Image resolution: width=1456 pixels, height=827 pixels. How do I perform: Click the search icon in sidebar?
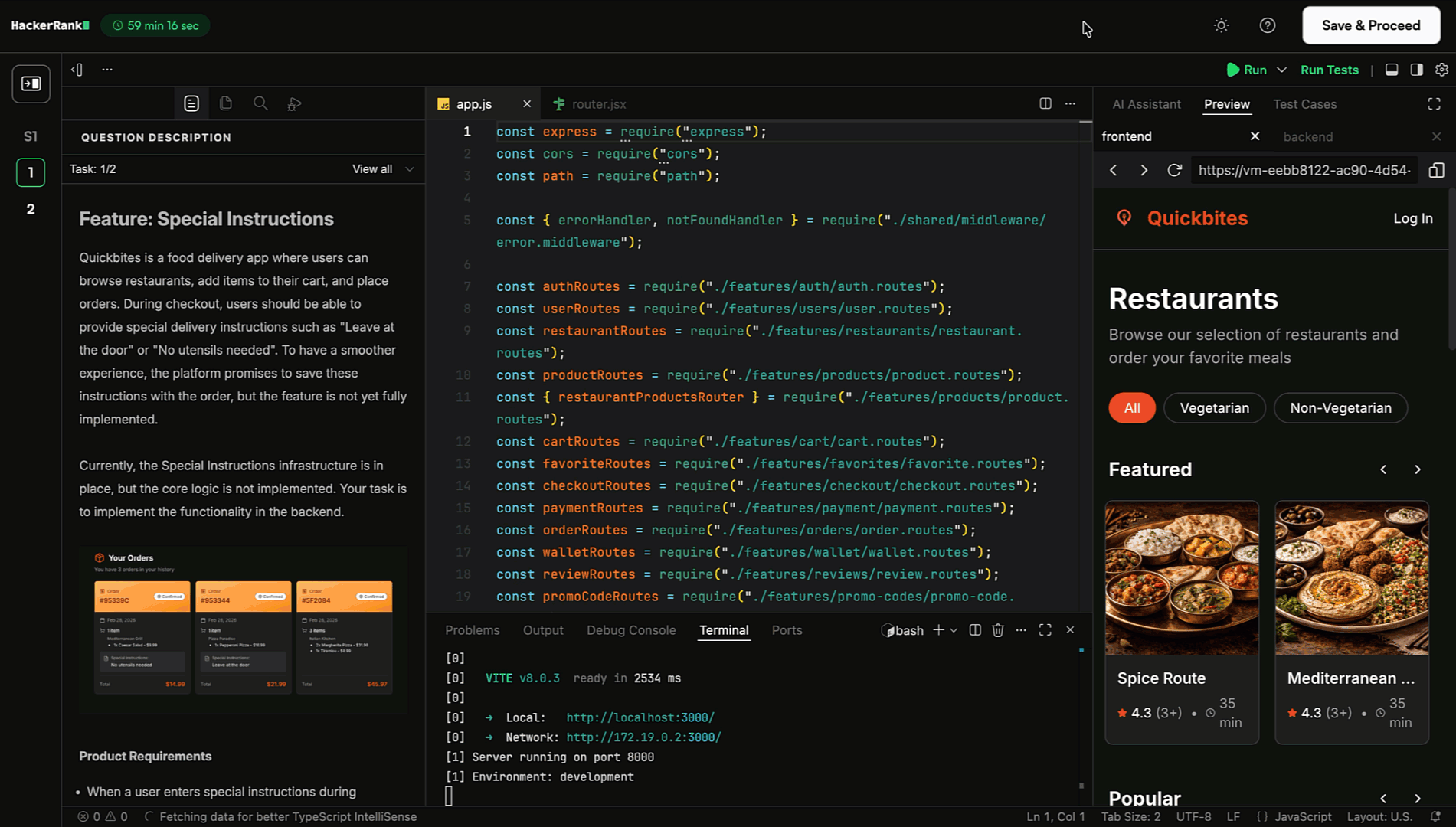[x=260, y=103]
